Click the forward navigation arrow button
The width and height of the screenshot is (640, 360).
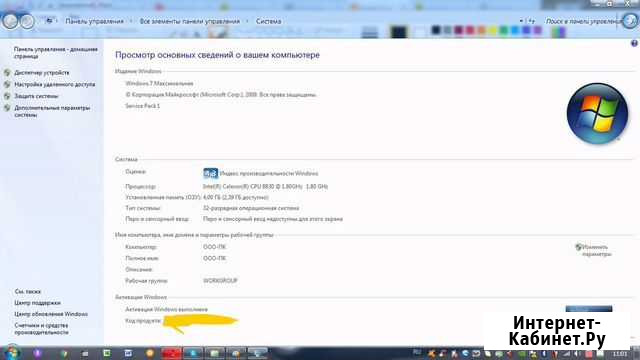[x=27, y=21]
